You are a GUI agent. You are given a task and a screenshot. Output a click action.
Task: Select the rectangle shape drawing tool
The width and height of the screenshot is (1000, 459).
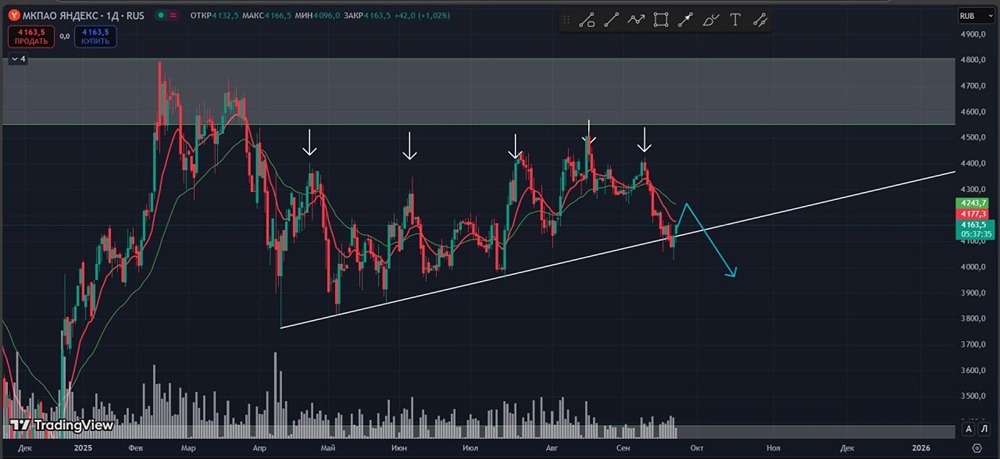(661, 20)
